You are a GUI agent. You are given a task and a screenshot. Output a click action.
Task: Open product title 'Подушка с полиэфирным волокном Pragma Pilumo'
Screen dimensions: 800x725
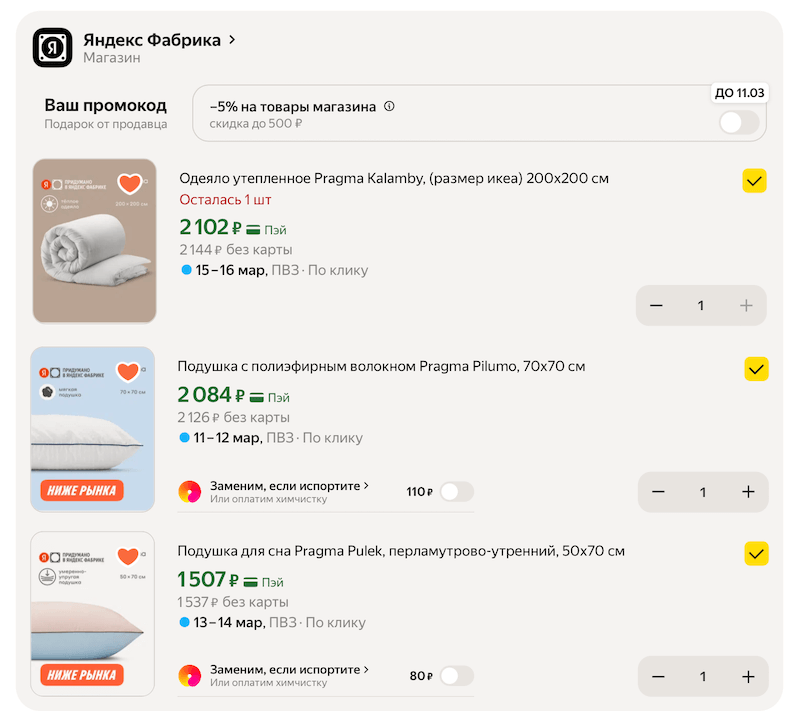(381, 366)
